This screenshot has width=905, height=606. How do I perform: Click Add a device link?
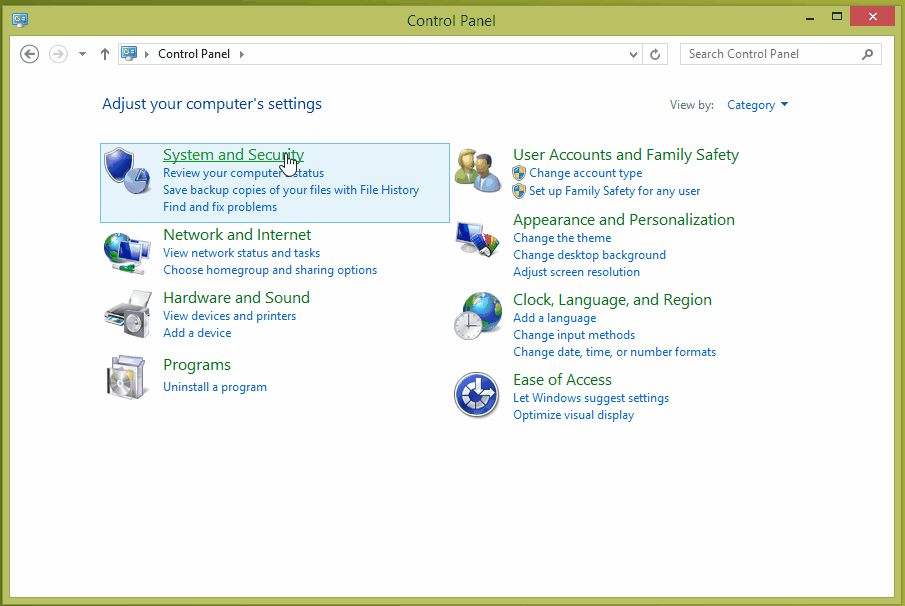coord(197,332)
